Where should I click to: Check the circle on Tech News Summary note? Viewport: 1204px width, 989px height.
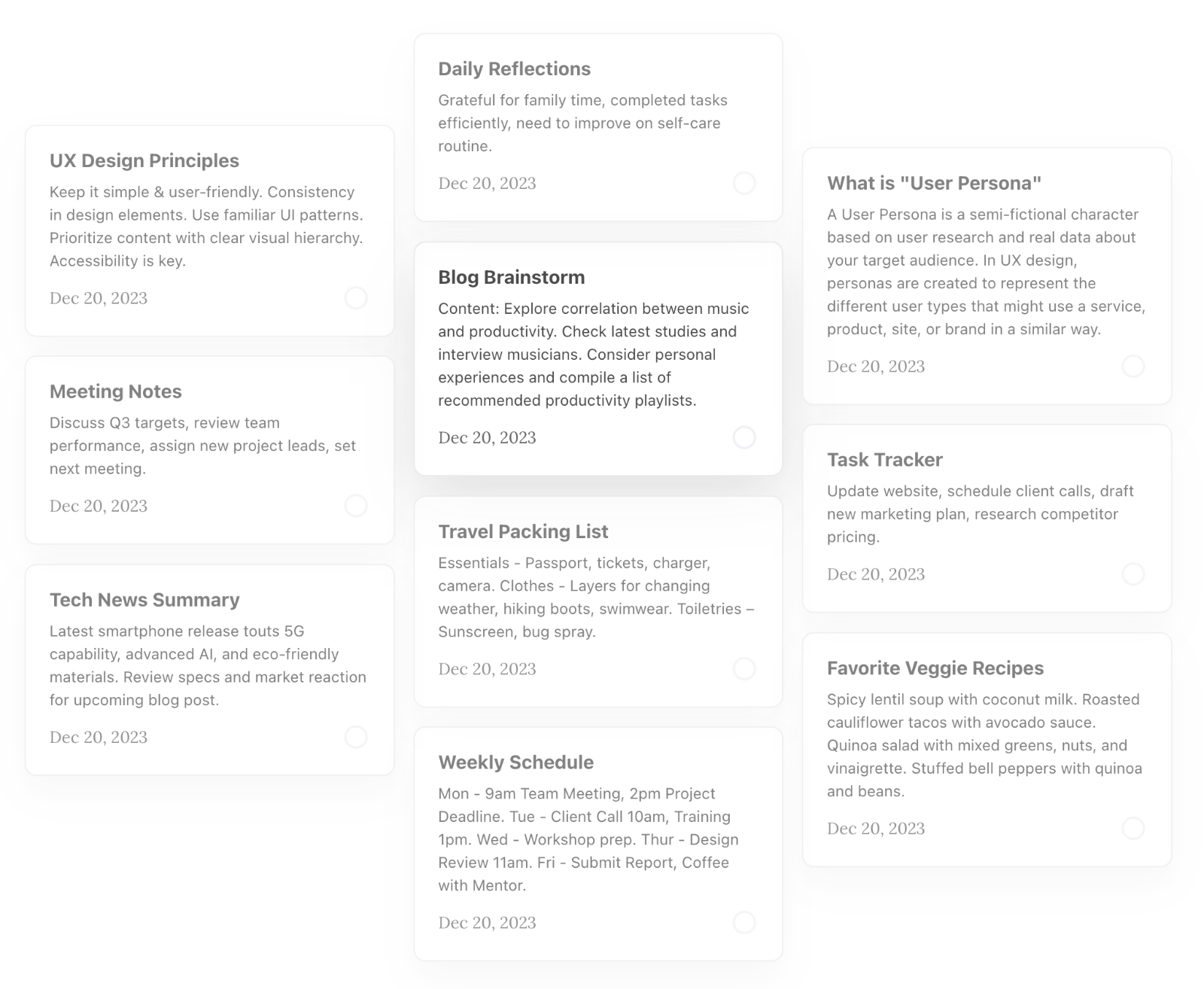[356, 737]
